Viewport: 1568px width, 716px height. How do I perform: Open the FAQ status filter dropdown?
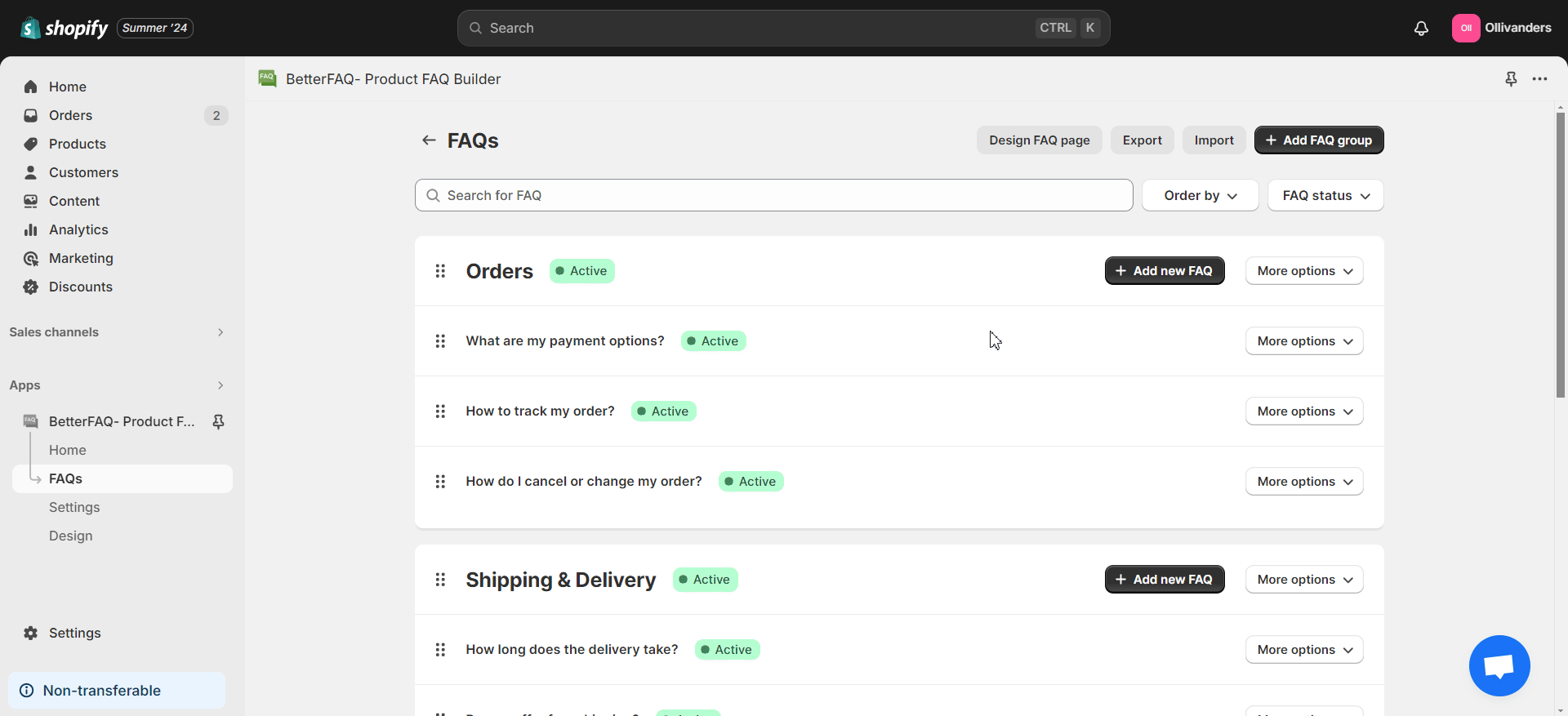[x=1325, y=196]
